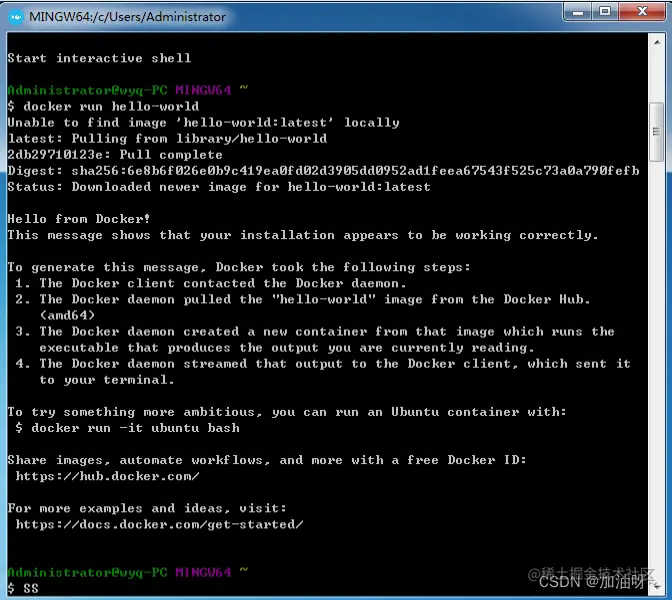
Task: Click 'executable that produces the output' line
Action: pyautogui.click(x=287, y=348)
